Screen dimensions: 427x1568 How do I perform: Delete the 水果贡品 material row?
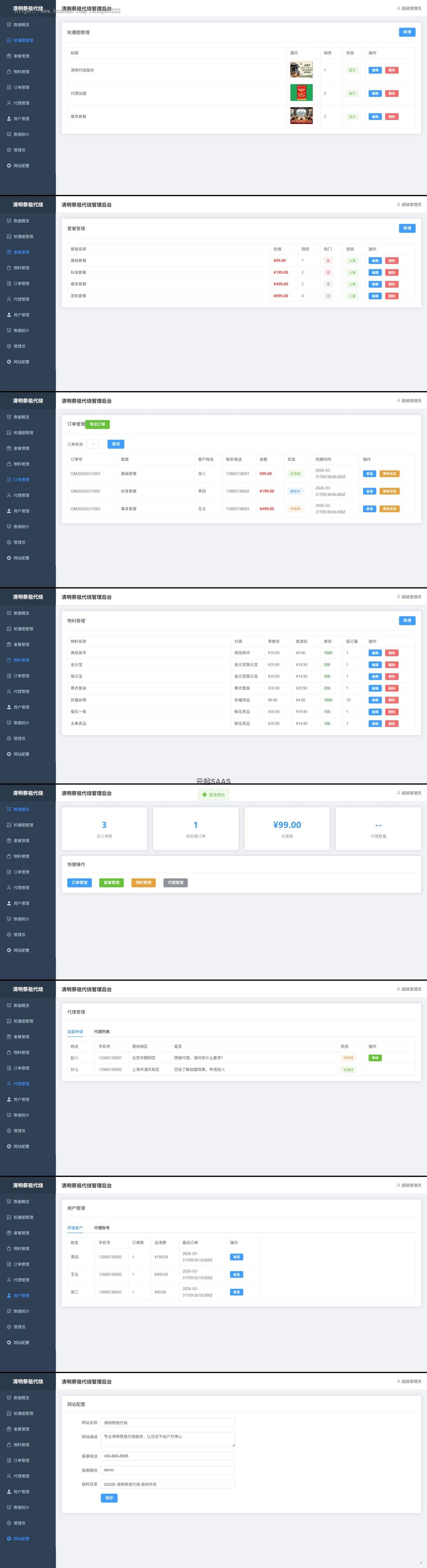click(x=392, y=724)
